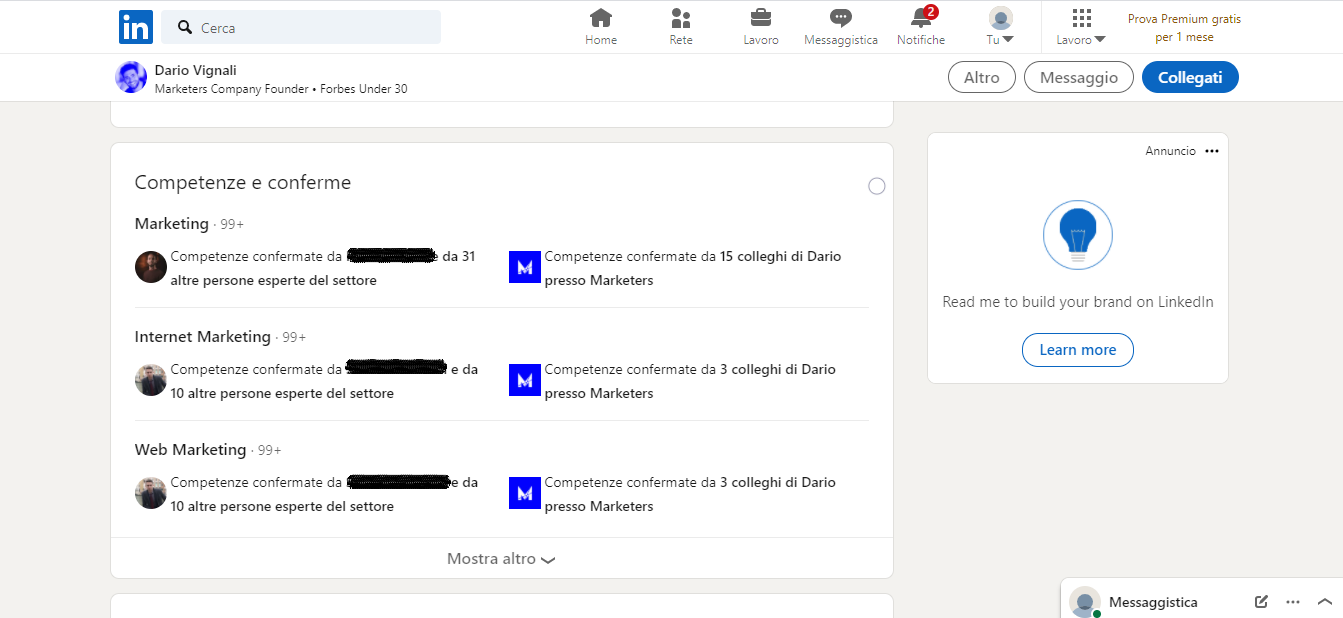Click the circle toggle beside Competenze e conferme
The image size is (1343, 618).
pos(877,186)
